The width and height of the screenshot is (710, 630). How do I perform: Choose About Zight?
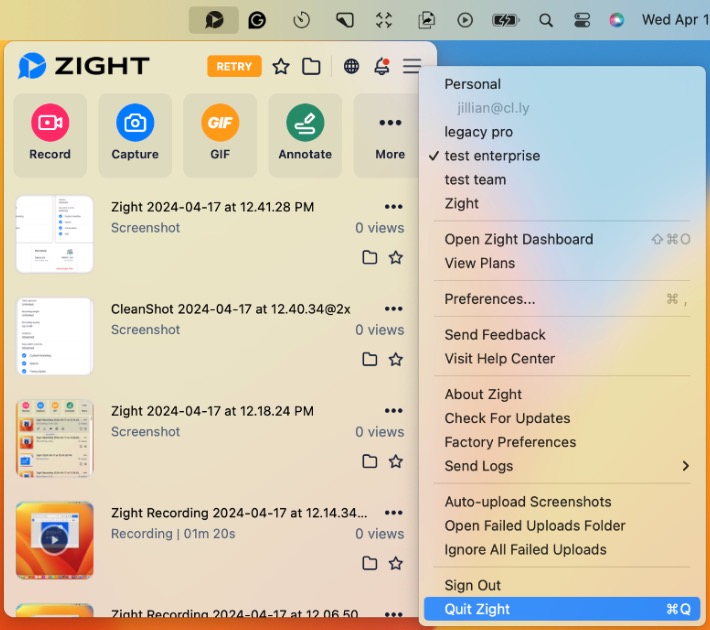click(x=562, y=394)
